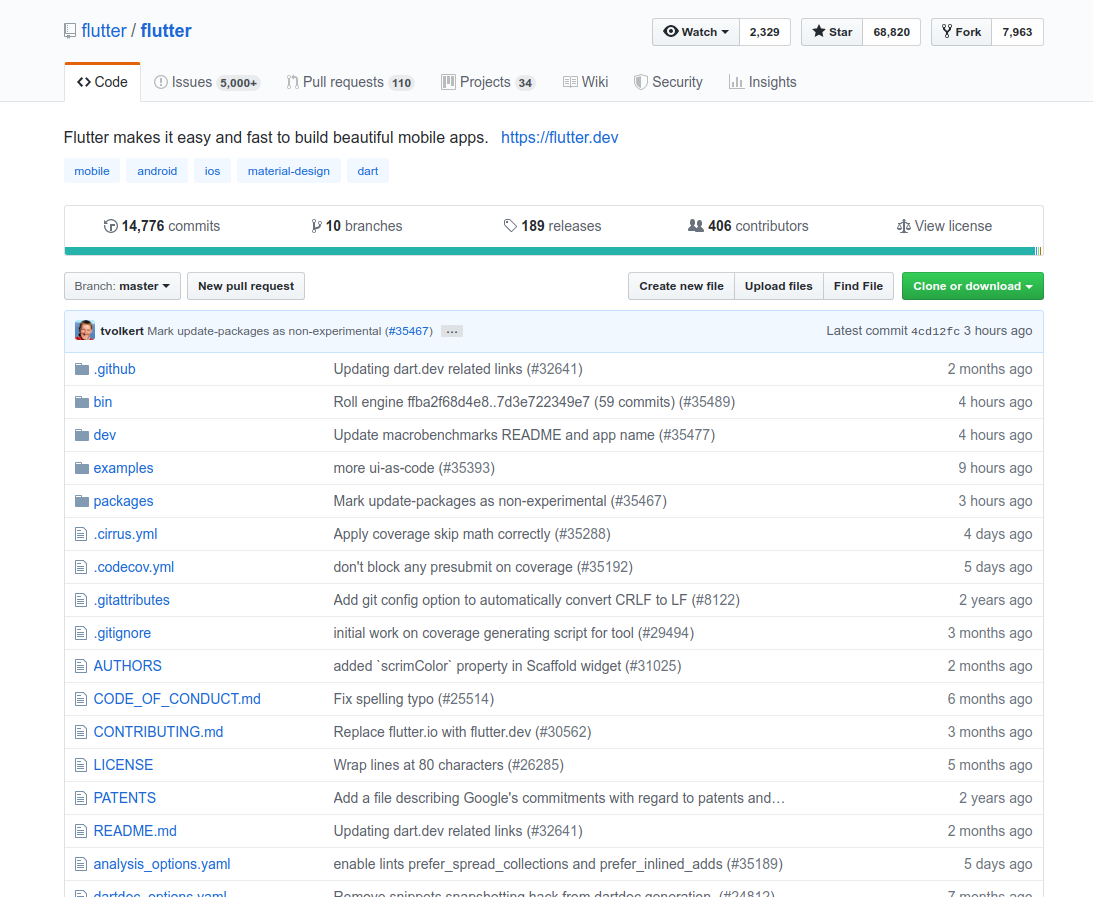Click the file icon beside CONTRIBUTING.md
Viewport: 1093px width, 897px height.
click(81, 732)
